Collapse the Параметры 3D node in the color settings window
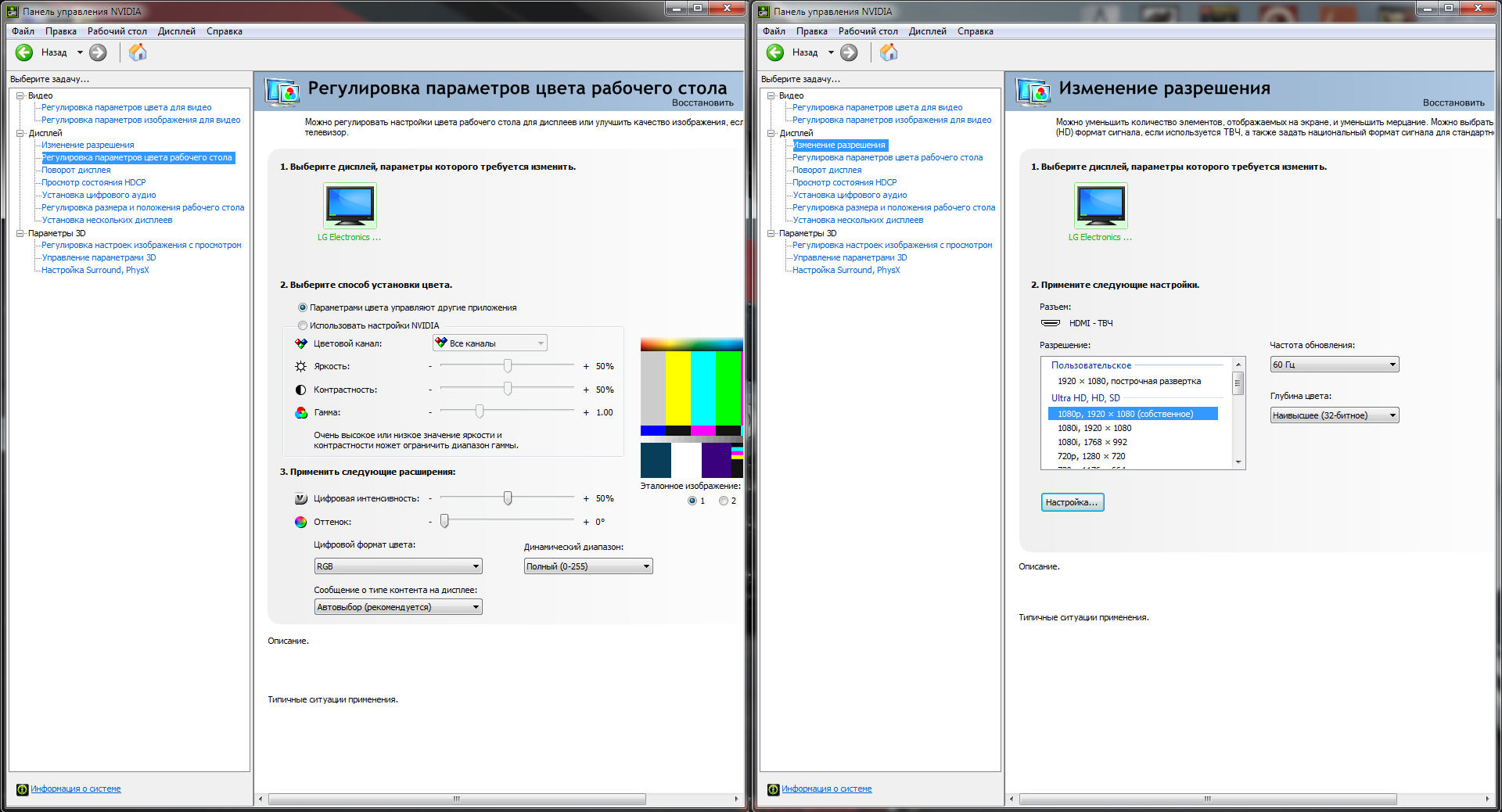This screenshot has width=1502, height=812. tap(20, 233)
